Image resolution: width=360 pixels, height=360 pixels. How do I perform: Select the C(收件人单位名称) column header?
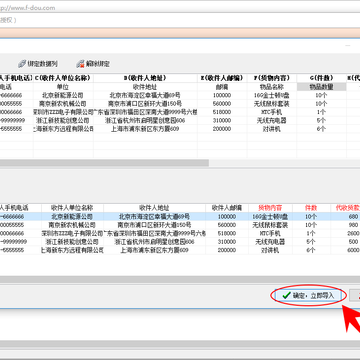[63, 78]
